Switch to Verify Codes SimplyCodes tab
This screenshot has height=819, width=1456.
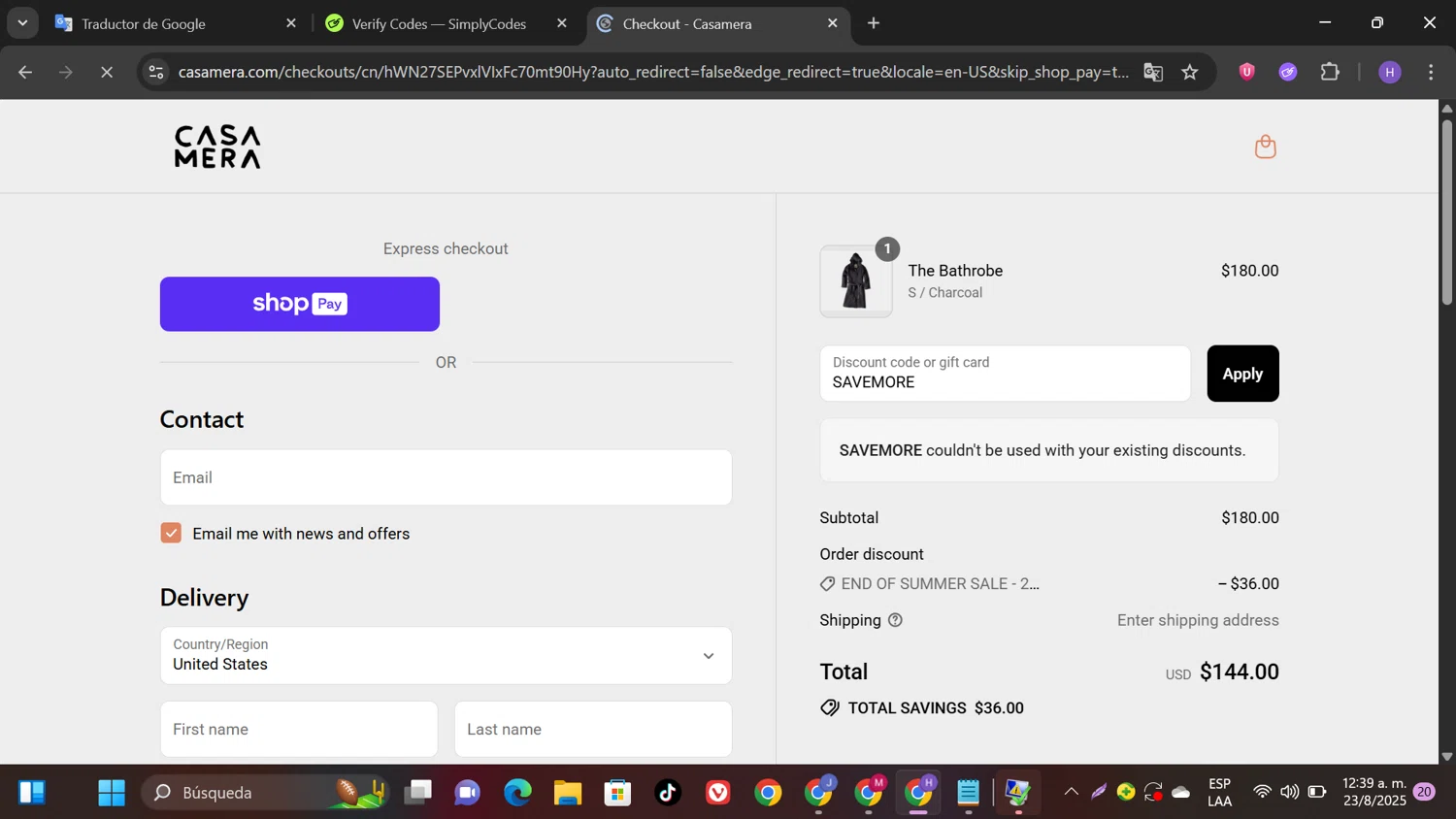(x=445, y=23)
